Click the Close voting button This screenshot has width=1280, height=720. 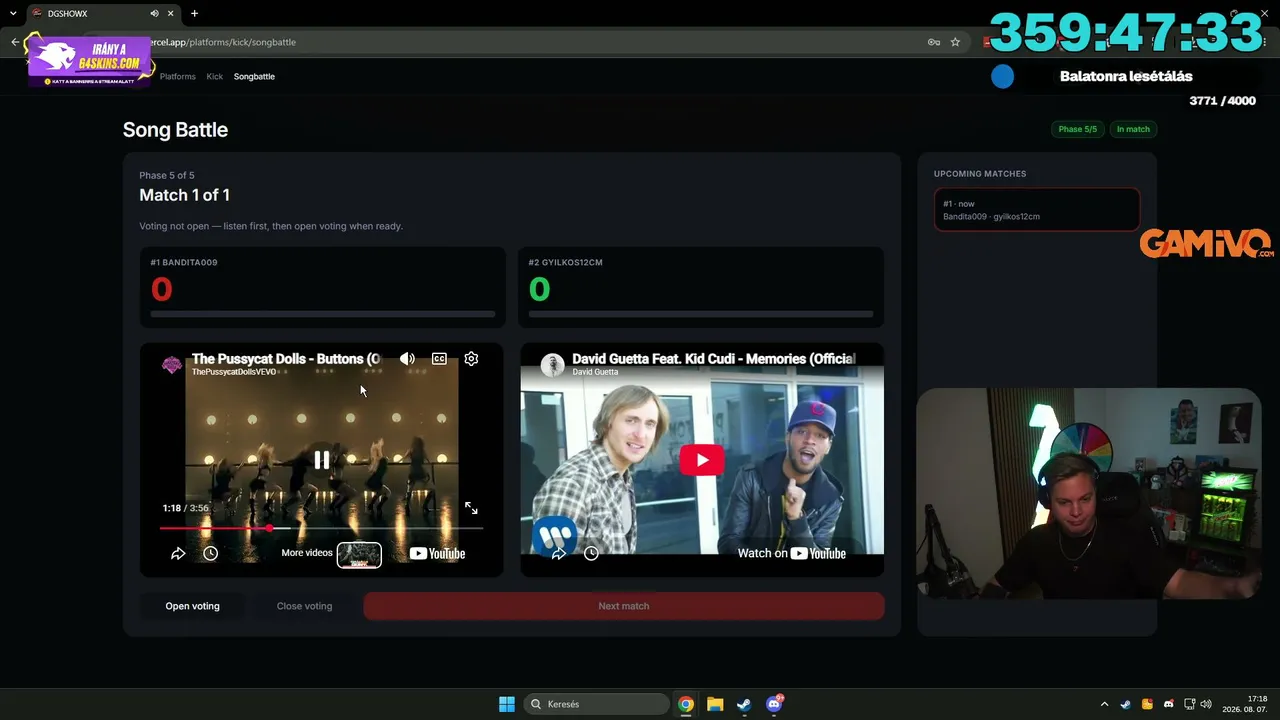click(304, 606)
